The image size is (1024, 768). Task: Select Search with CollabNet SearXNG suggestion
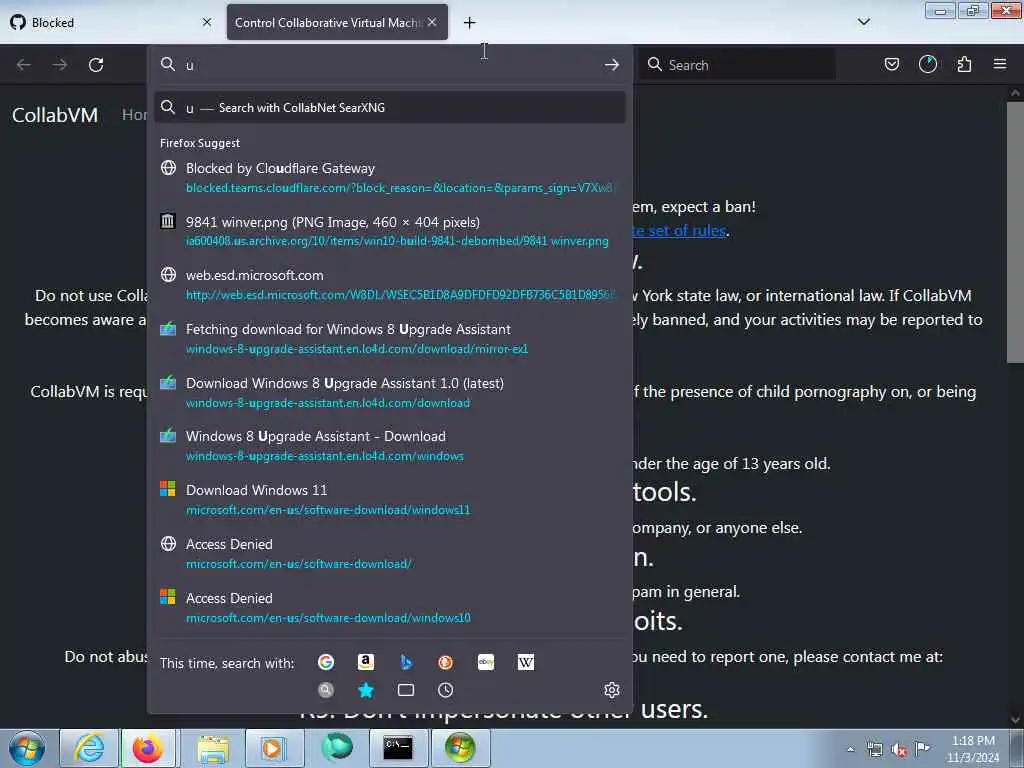click(x=390, y=108)
